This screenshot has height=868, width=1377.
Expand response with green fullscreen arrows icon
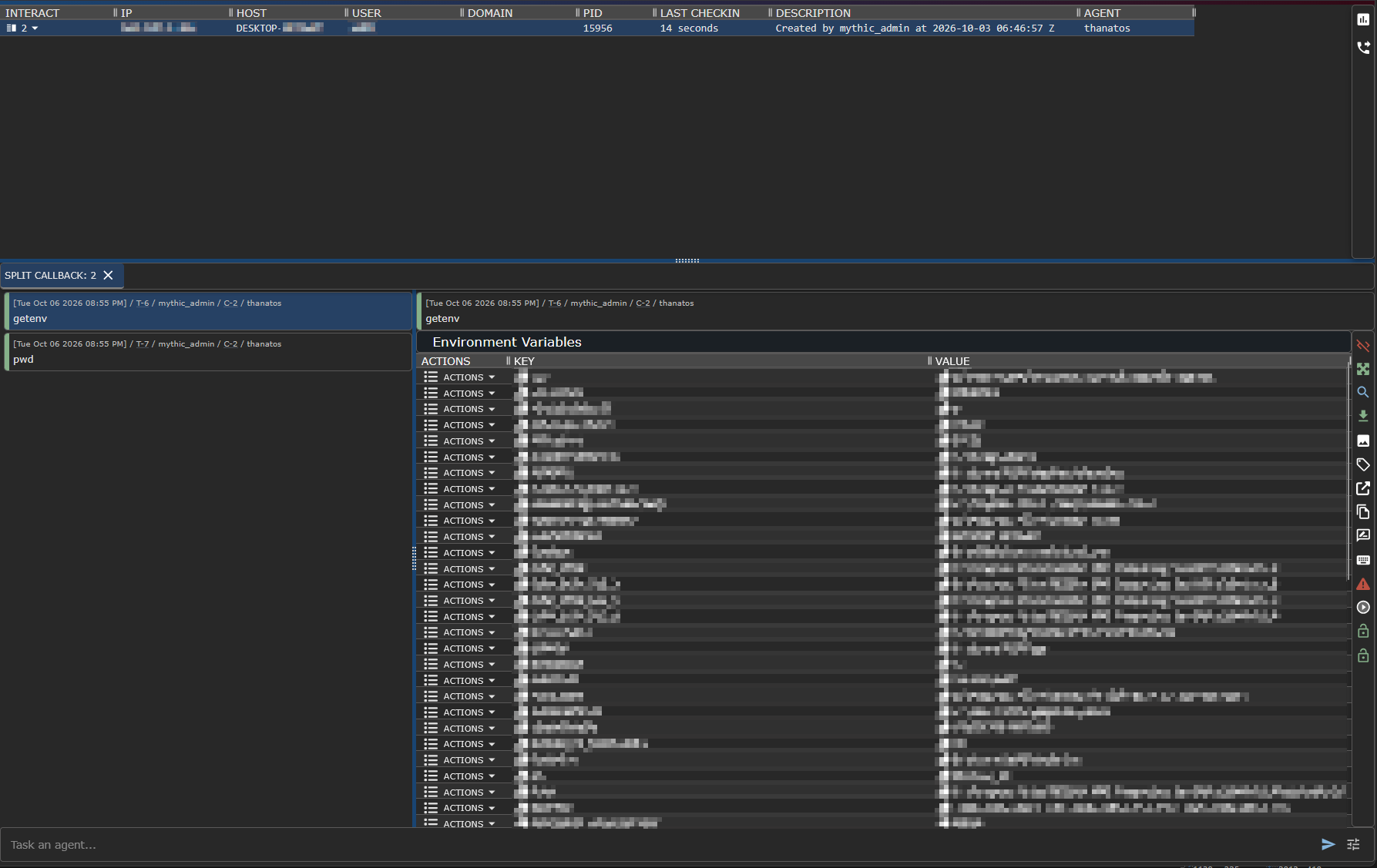tap(1363, 369)
